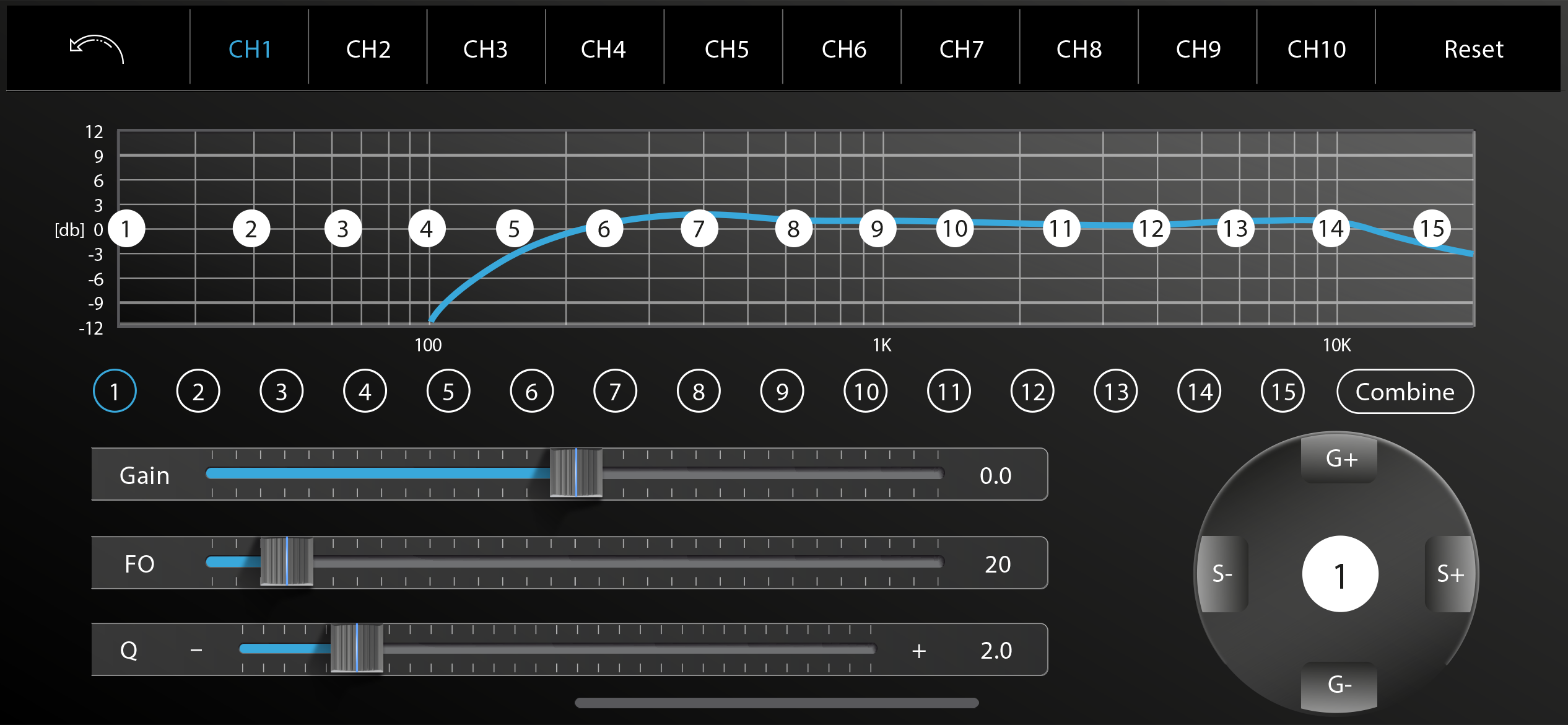This screenshot has width=1568, height=725.
Task: Click EQ node 7 on the graph
Action: coord(699,229)
